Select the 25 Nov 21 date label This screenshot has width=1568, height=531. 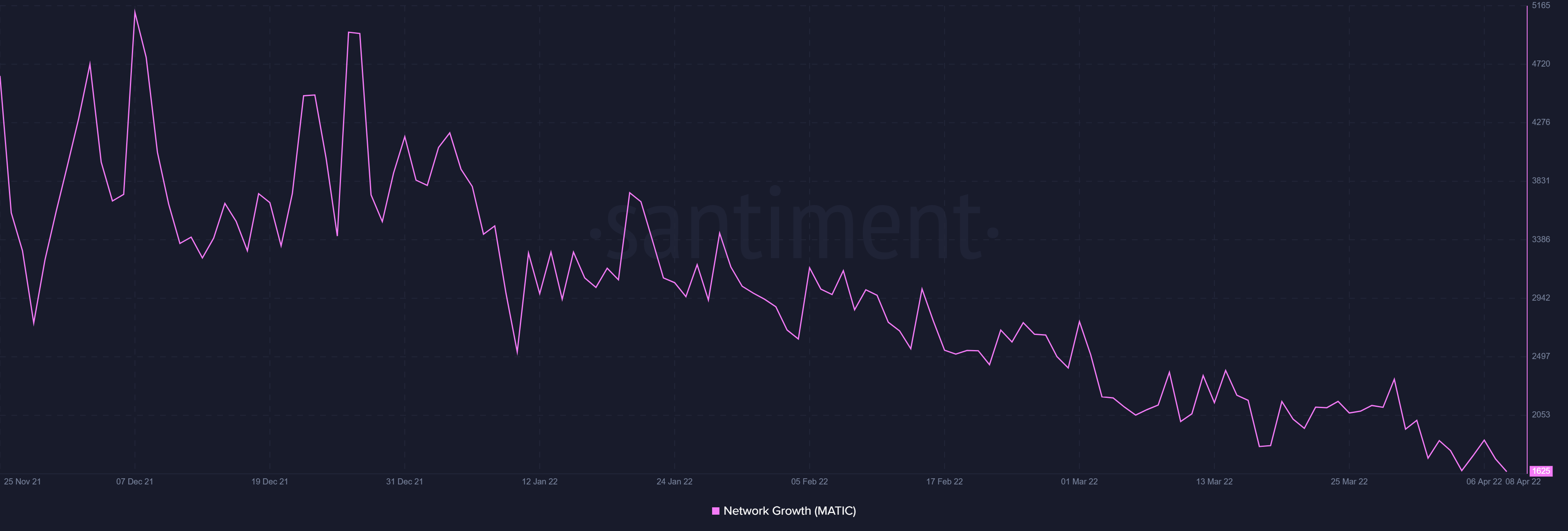(22, 482)
